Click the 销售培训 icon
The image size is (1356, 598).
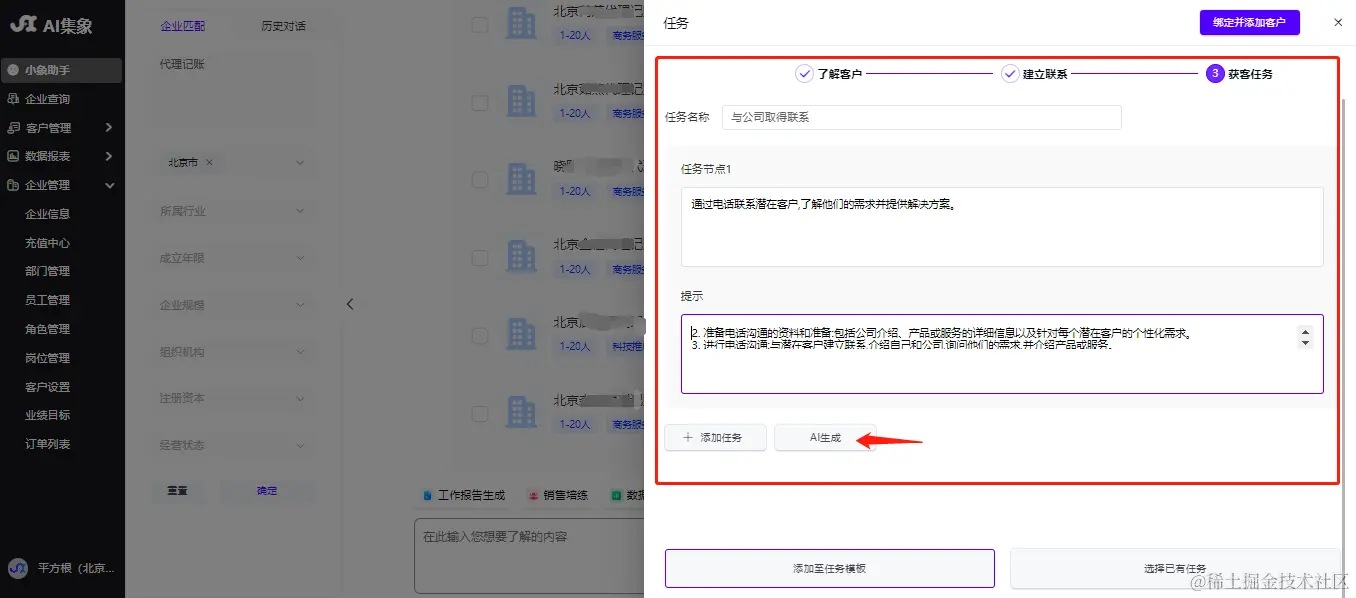click(533, 495)
